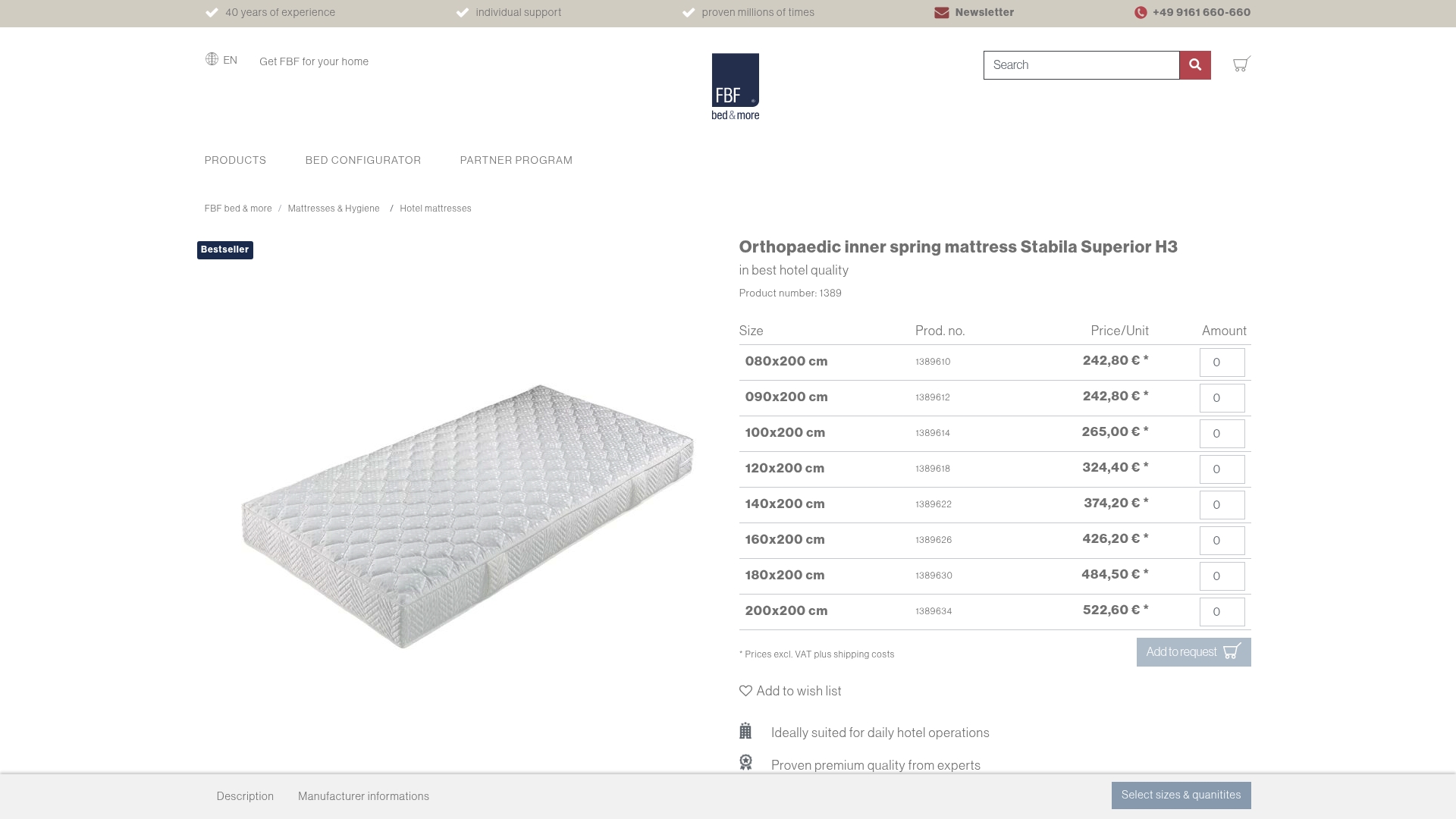The width and height of the screenshot is (1456, 819).
Task: Open the BED CONFIGURATOR menu
Action: [363, 161]
